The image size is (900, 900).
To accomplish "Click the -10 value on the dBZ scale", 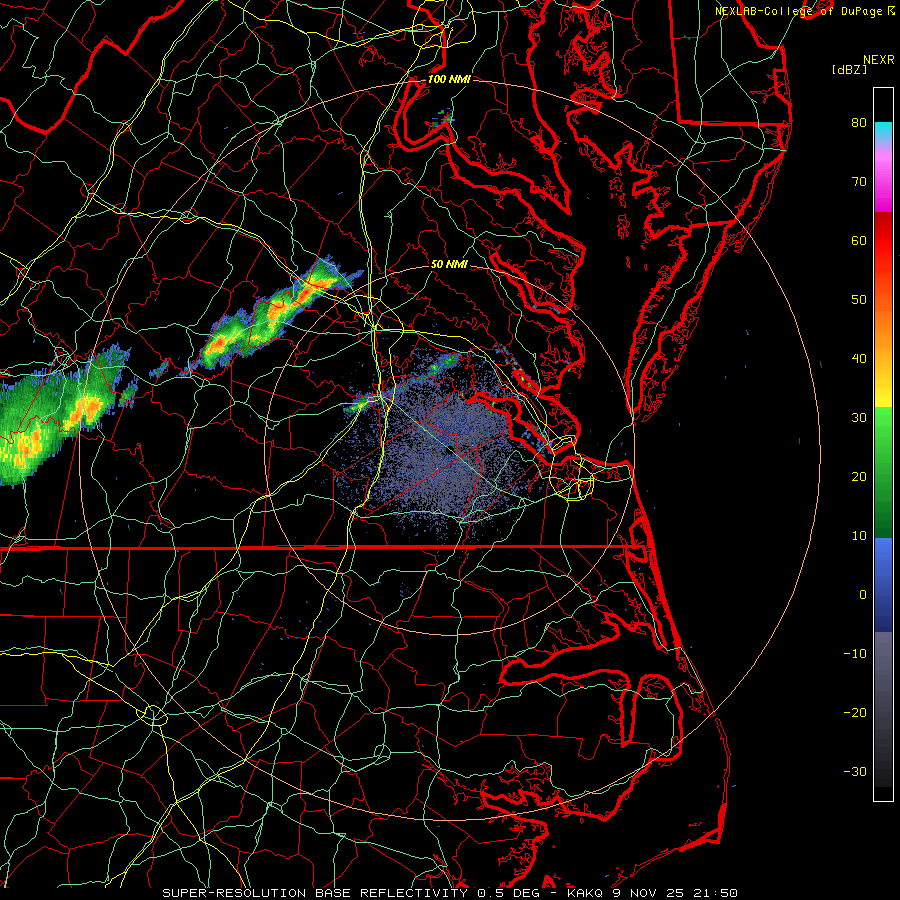I will (x=855, y=654).
